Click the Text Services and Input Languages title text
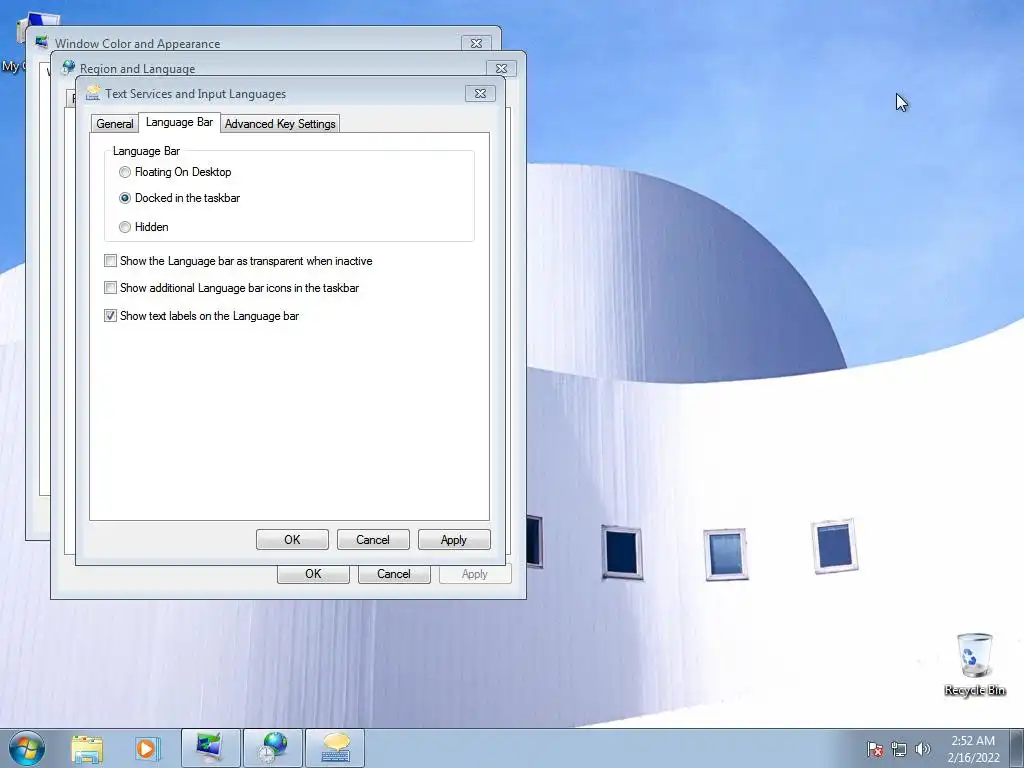Screen dimensions: 1024x768 pyautogui.click(x=195, y=94)
